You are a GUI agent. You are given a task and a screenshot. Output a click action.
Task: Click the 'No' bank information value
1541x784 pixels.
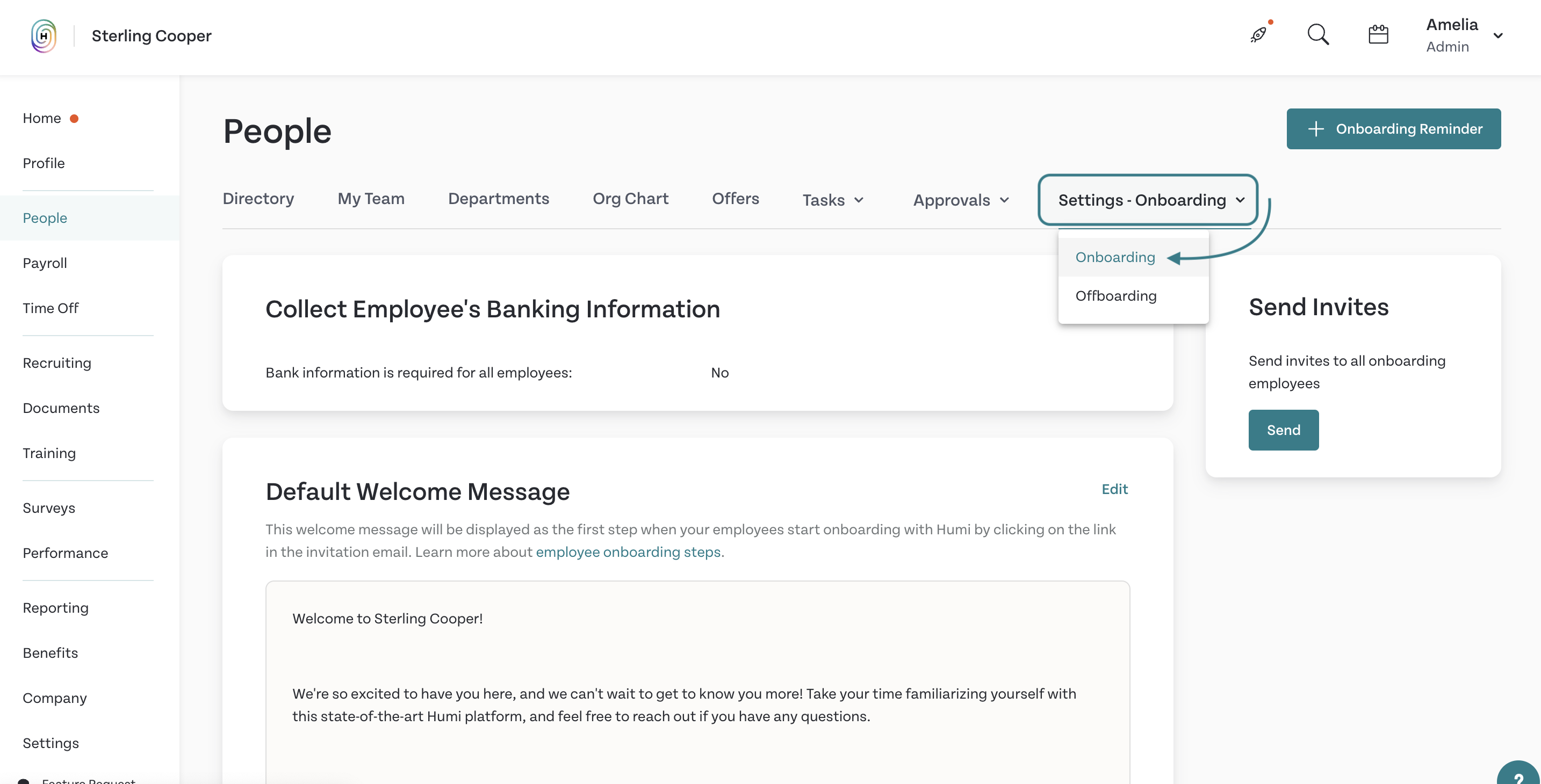[x=719, y=373]
